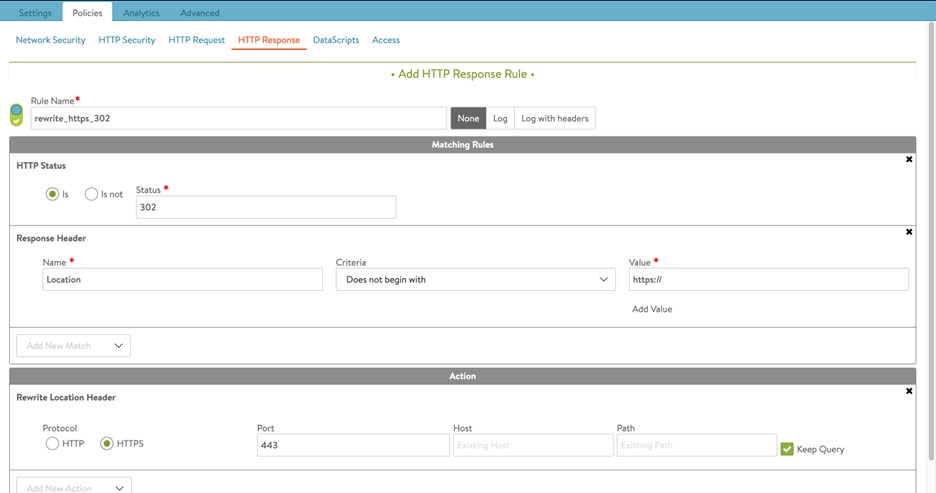The width and height of the screenshot is (936, 493).
Task: Expand the Add New Match dropdown
Action: point(74,346)
